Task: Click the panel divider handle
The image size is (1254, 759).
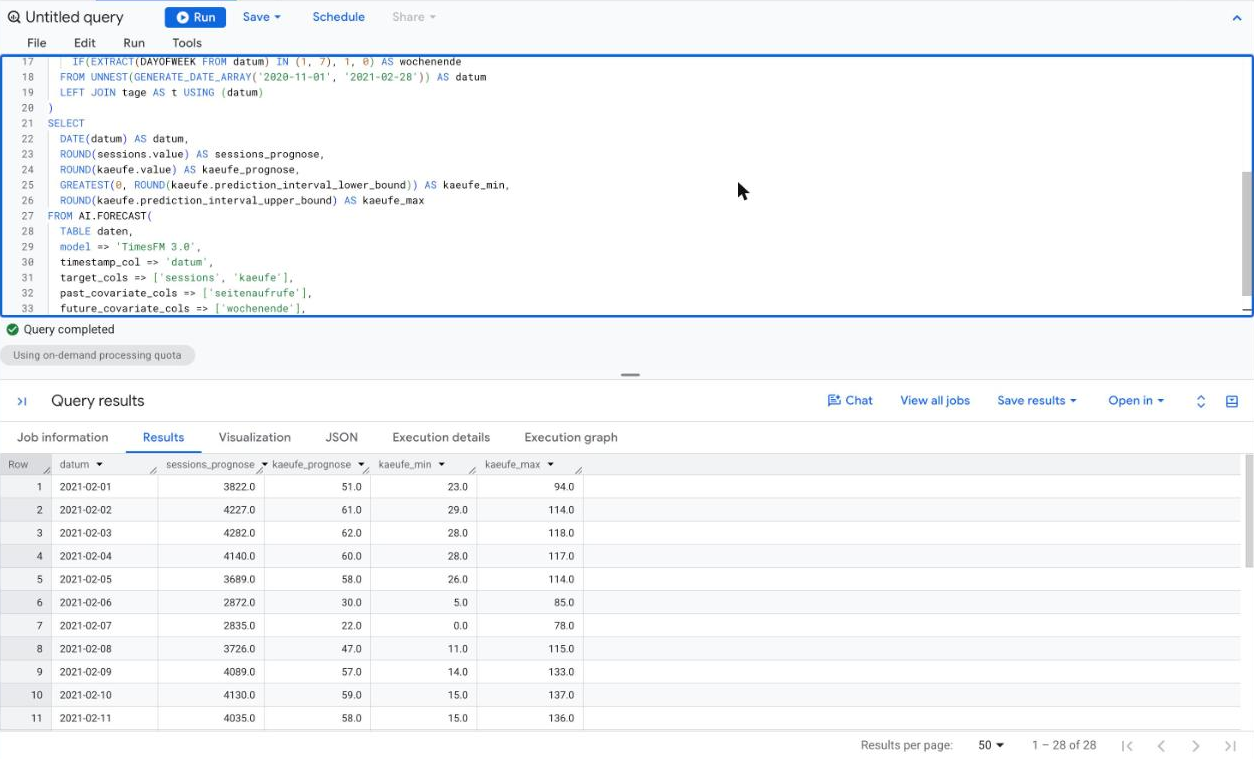Action: point(630,375)
